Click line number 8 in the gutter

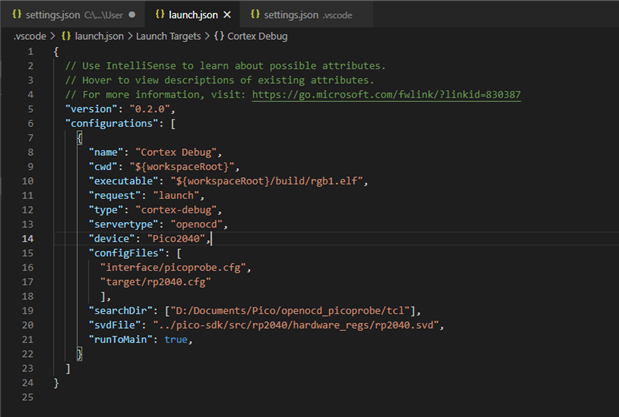click(x=31, y=152)
